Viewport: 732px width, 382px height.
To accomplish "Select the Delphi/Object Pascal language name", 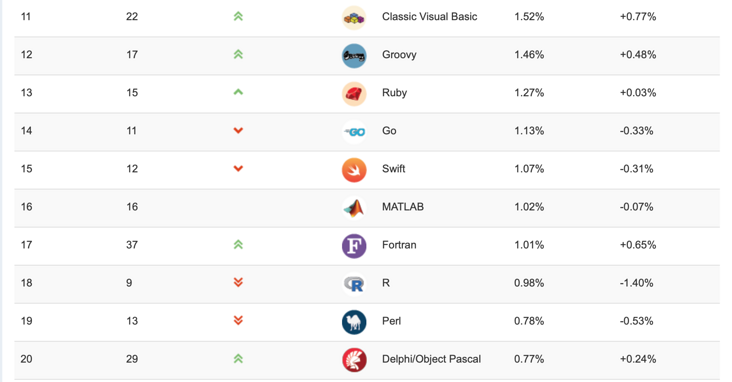I will click(x=431, y=359).
